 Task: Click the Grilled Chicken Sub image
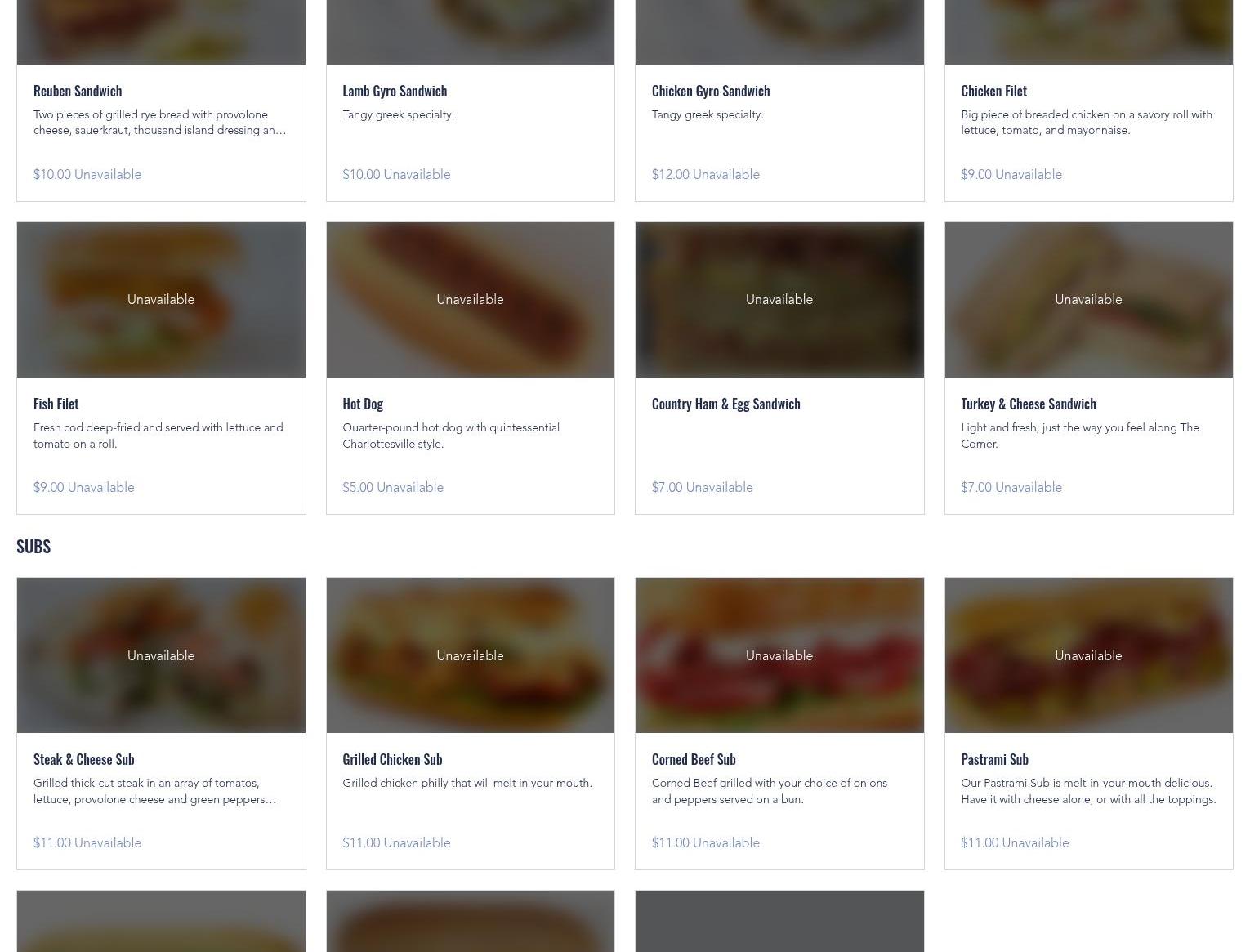[471, 655]
